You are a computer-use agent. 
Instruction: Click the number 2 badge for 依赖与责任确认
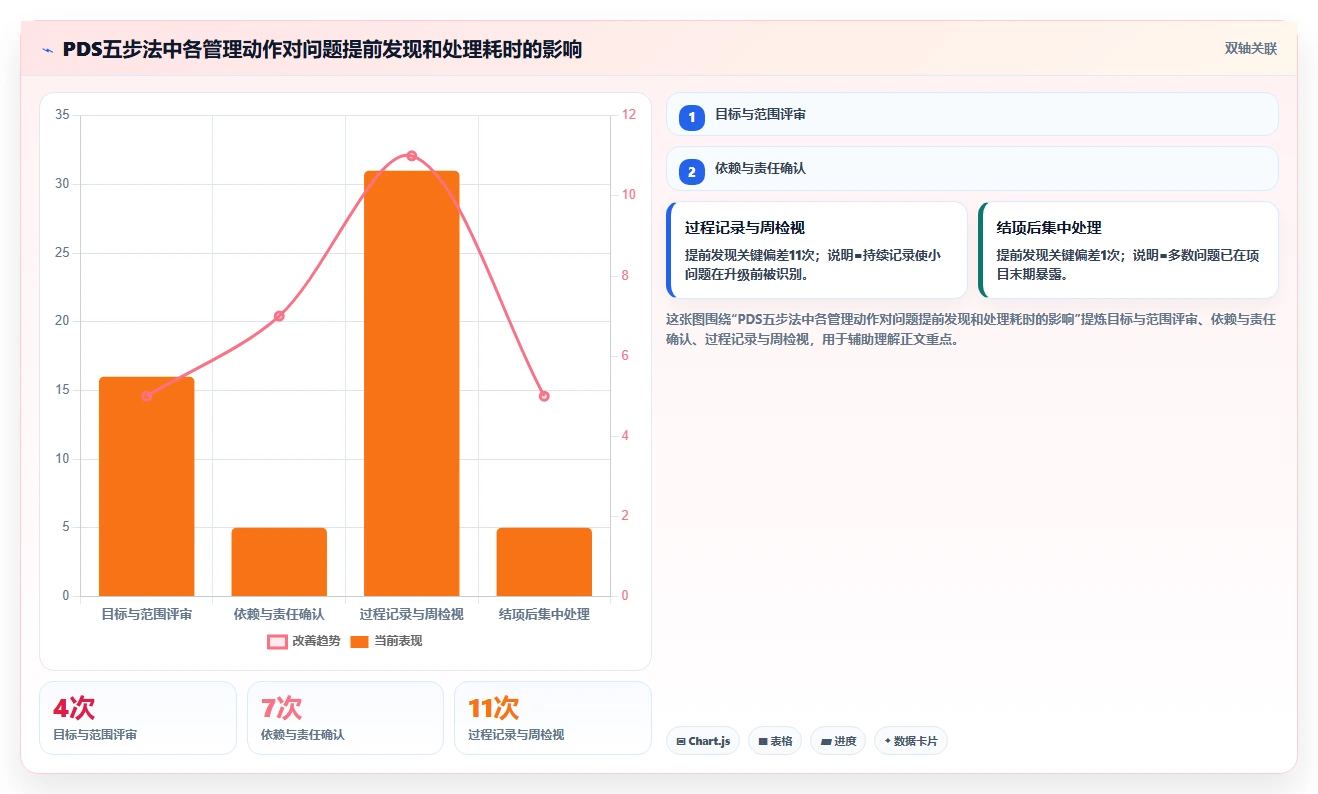(x=692, y=172)
